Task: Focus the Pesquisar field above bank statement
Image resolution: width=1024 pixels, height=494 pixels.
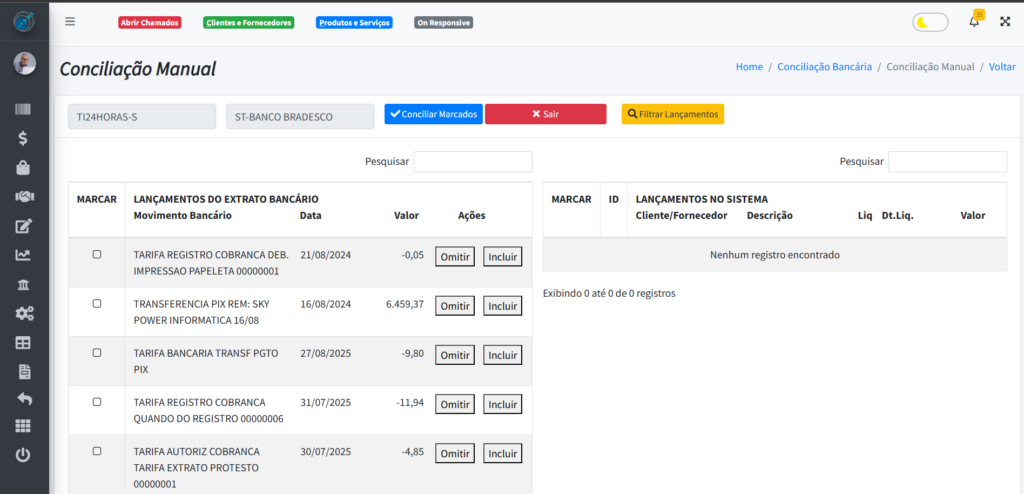Action: (x=473, y=162)
